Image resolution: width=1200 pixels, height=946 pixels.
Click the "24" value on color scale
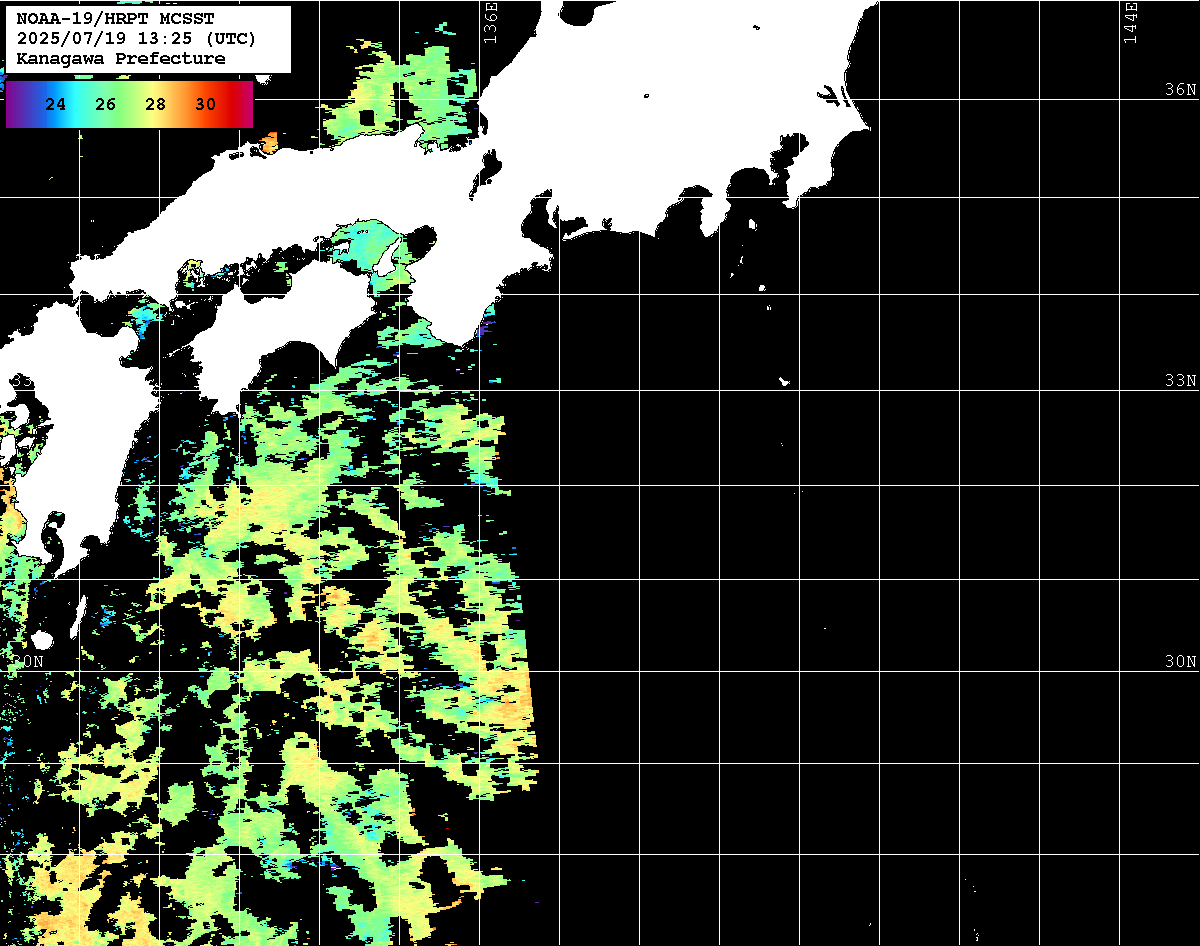[56, 104]
